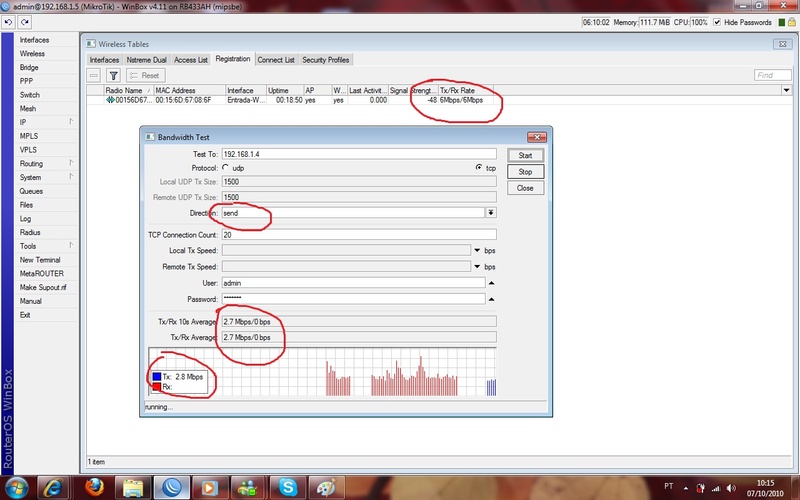Open Windows Live Messenger from the taskbar
The height and width of the screenshot is (500, 800).
248,487
